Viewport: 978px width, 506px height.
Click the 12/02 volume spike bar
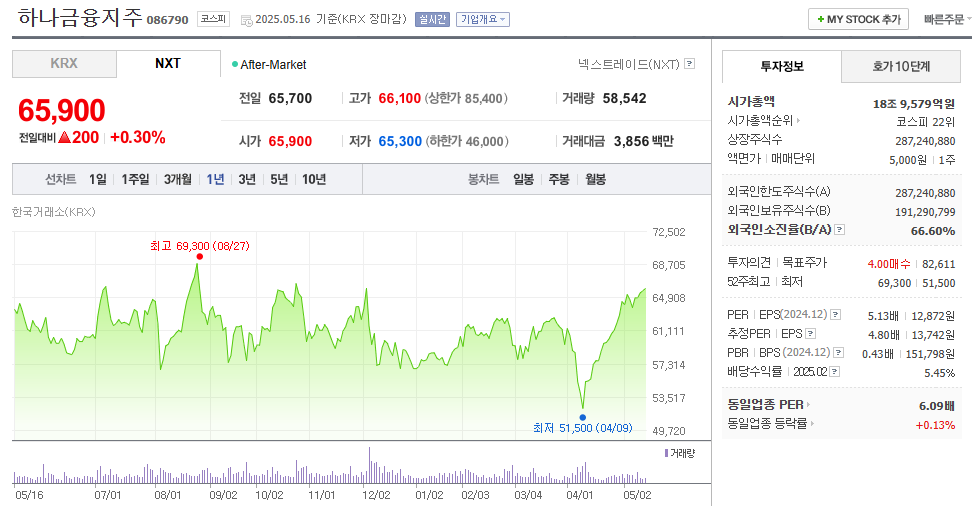coord(369,465)
